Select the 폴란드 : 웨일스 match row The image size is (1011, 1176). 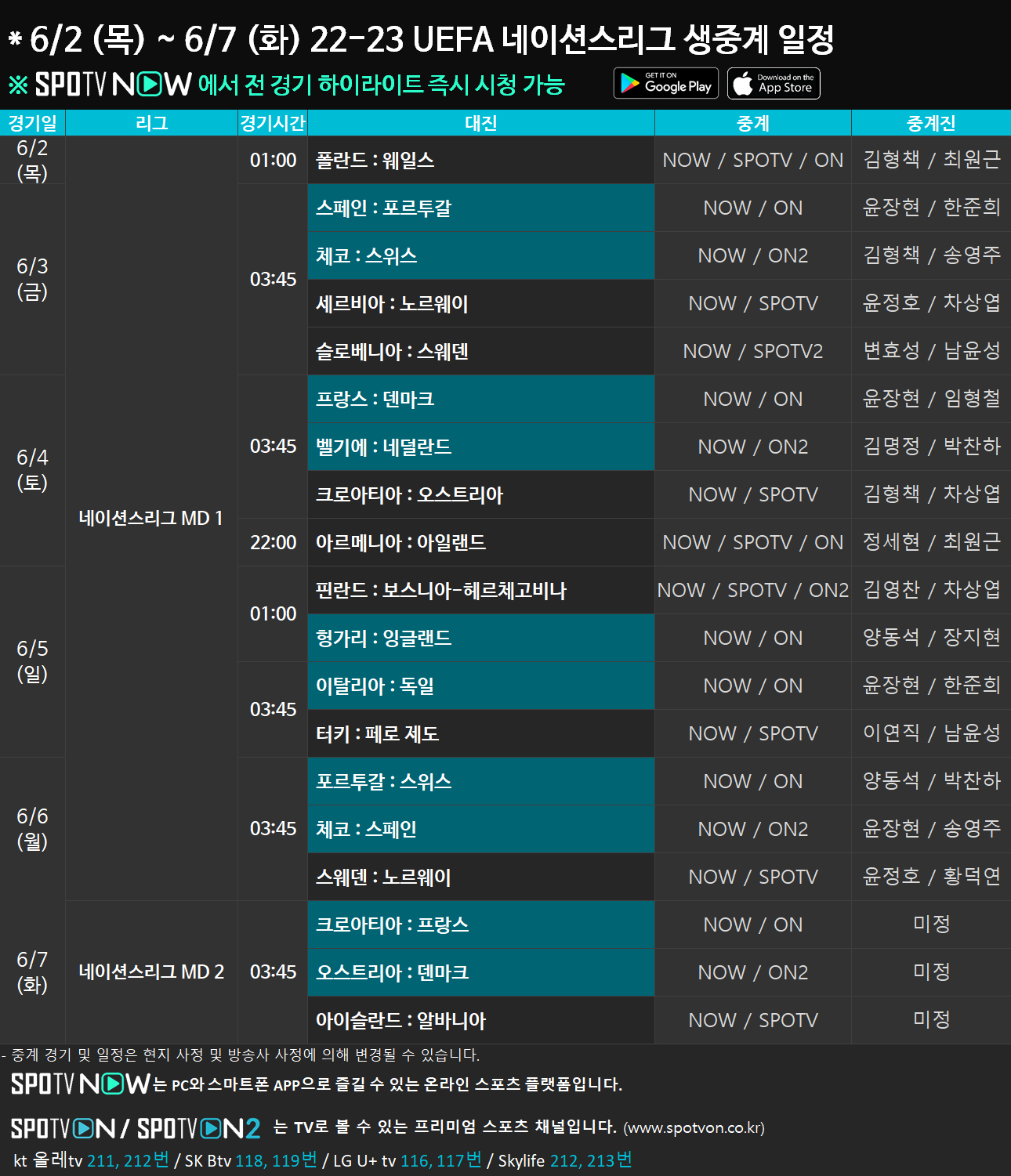point(480,161)
